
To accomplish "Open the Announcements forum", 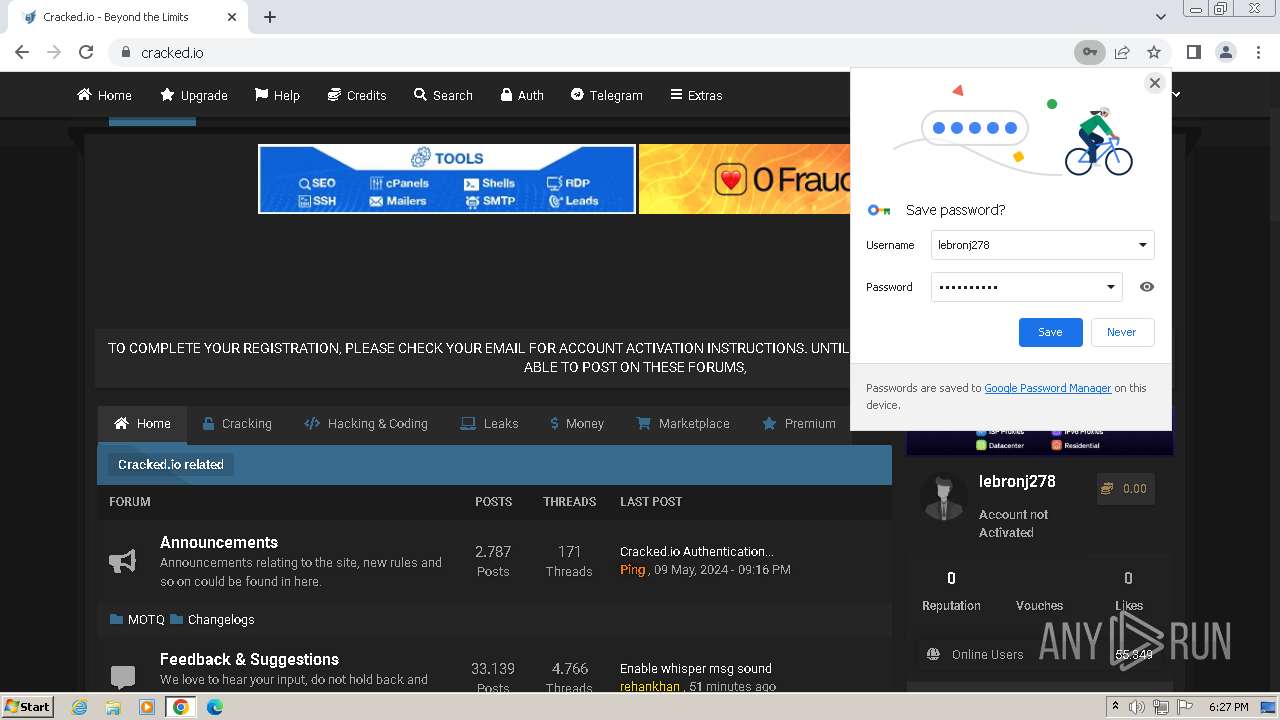I will point(219,542).
